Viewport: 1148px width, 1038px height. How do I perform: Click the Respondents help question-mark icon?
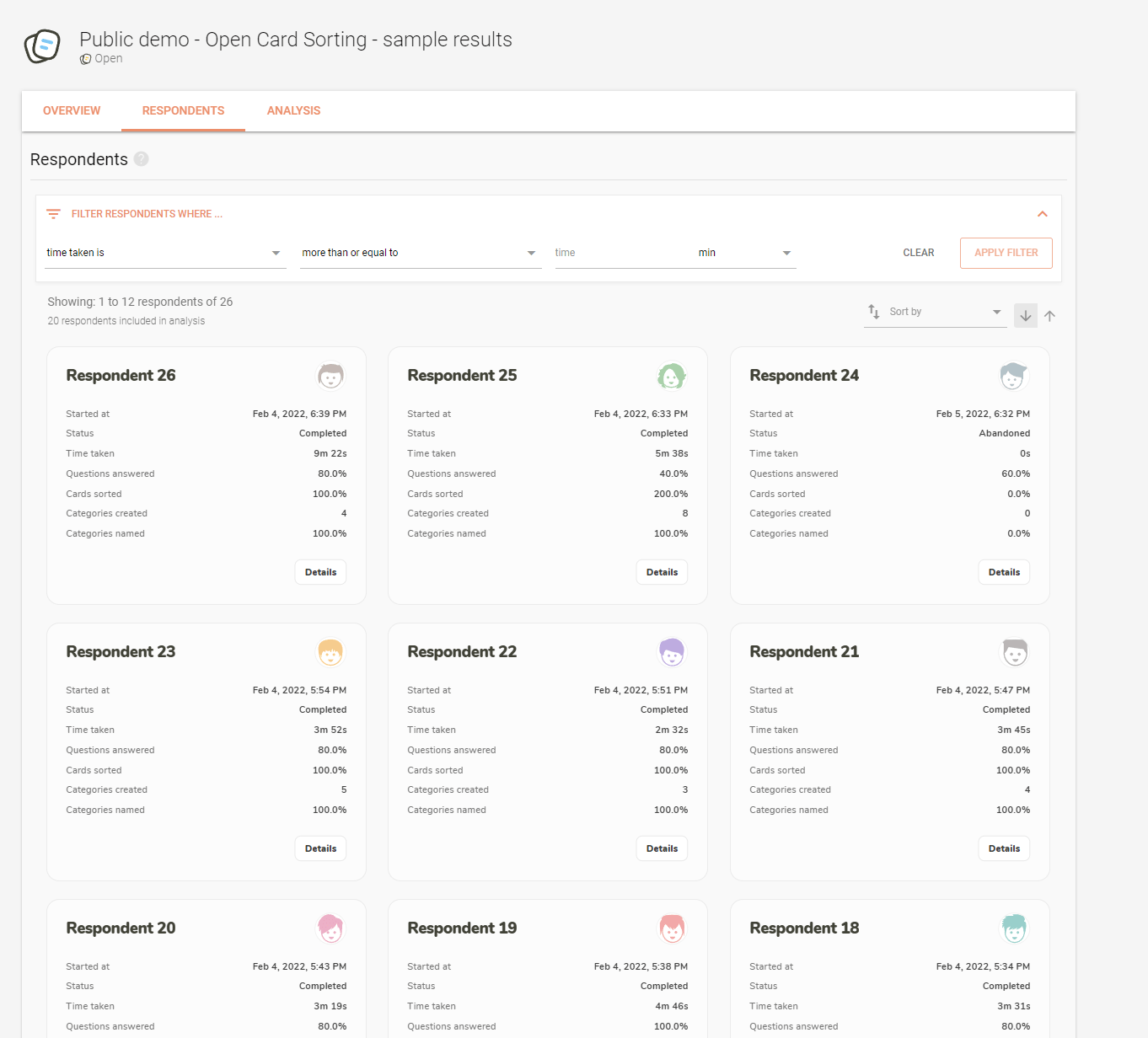(x=141, y=159)
